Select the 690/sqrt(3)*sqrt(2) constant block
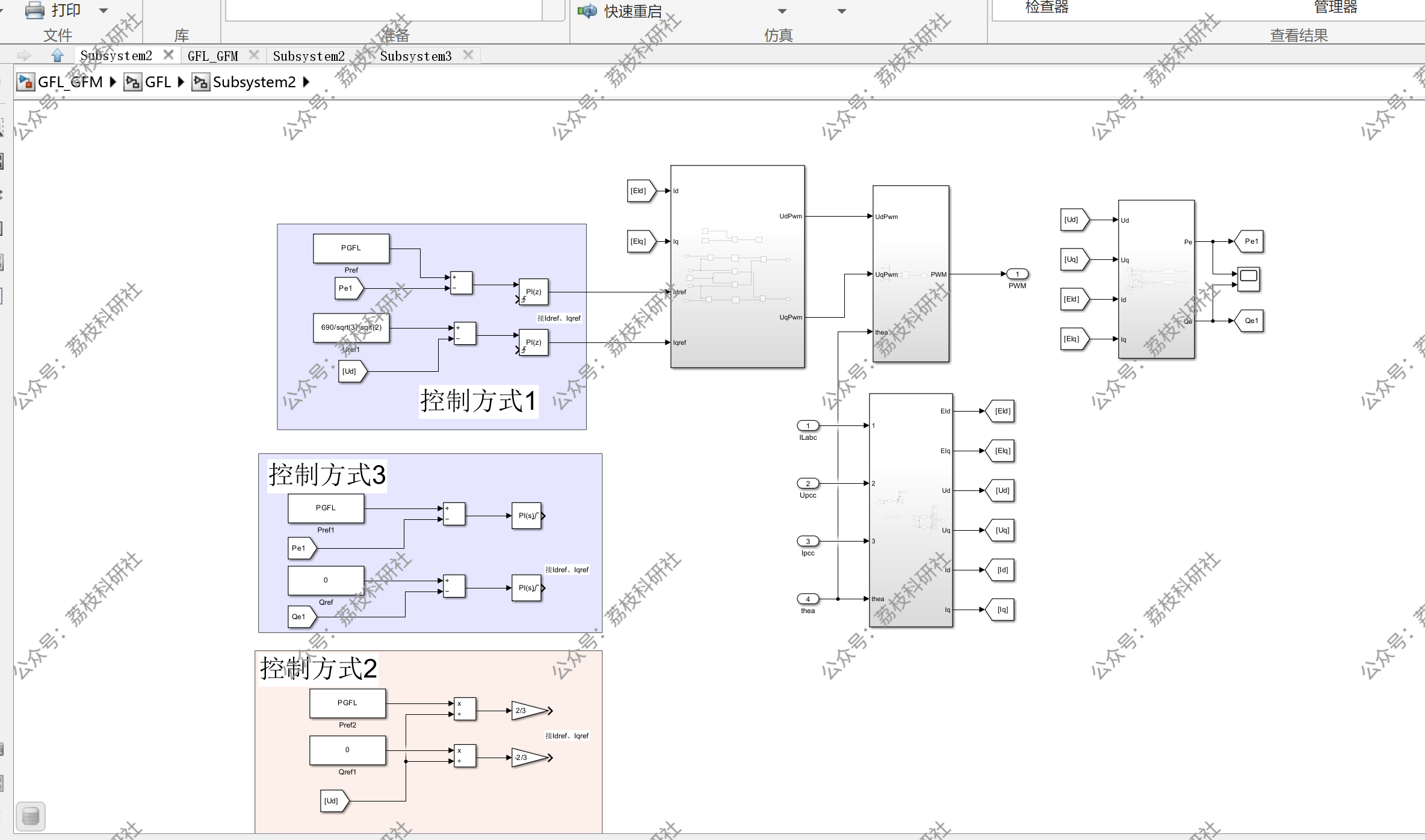Screen dimensions: 1425x840 [x=351, y=327]
